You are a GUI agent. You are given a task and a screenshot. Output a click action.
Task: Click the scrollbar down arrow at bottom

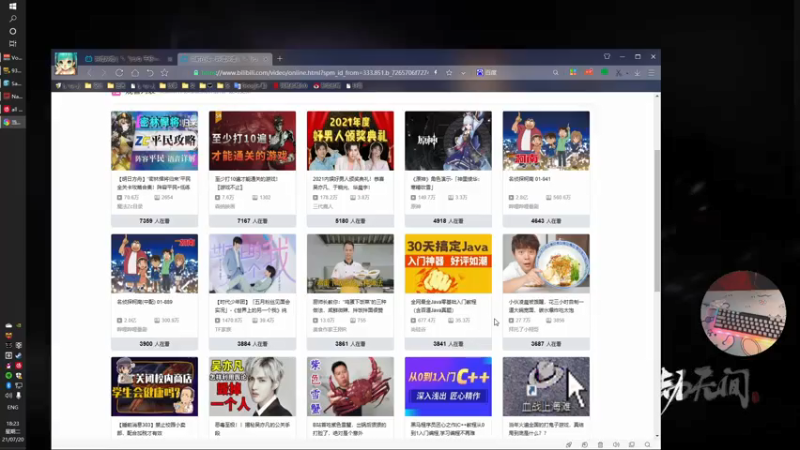[657, 436]
